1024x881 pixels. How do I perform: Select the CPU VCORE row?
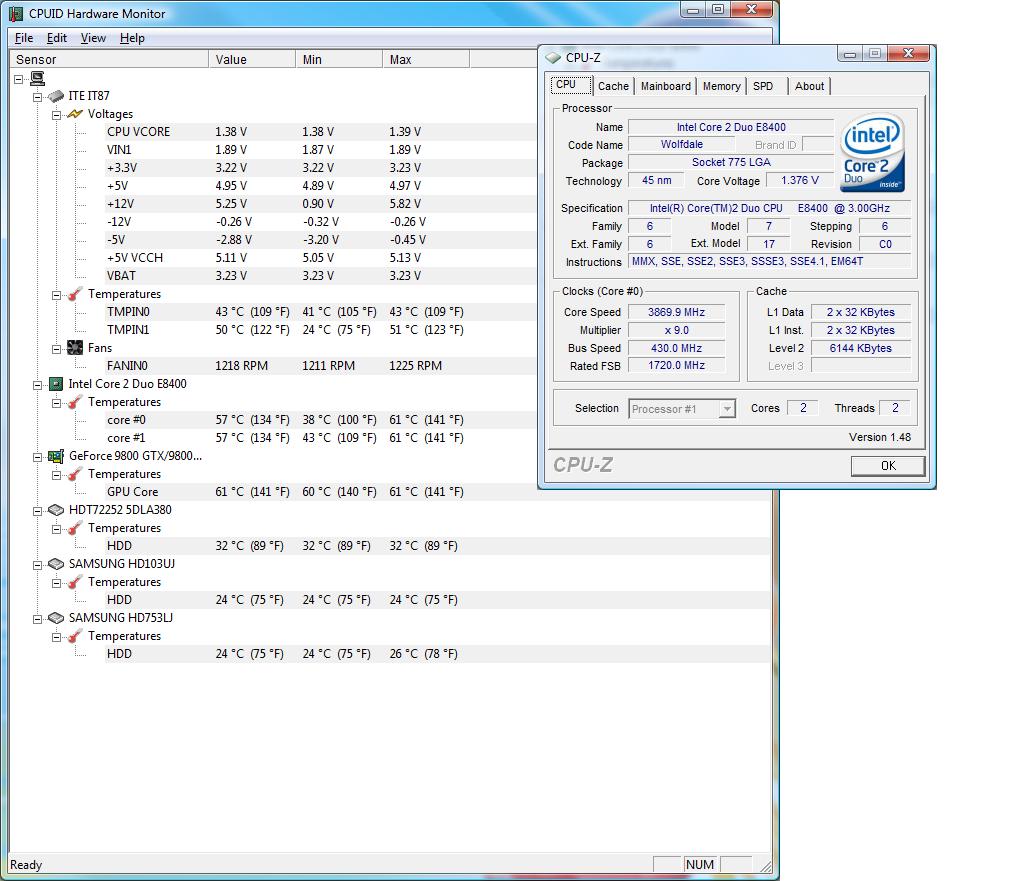point(320,132)
